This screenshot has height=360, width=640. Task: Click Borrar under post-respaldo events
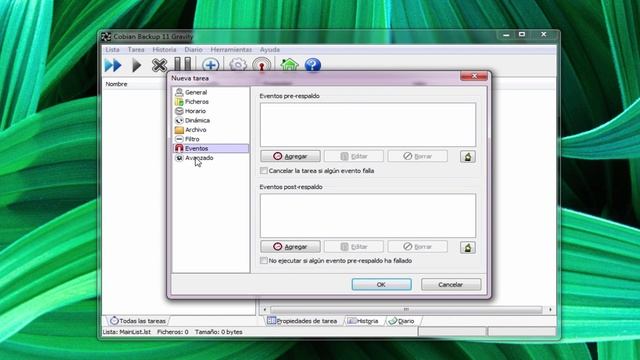pyautogui.click(x=418, y=247)
